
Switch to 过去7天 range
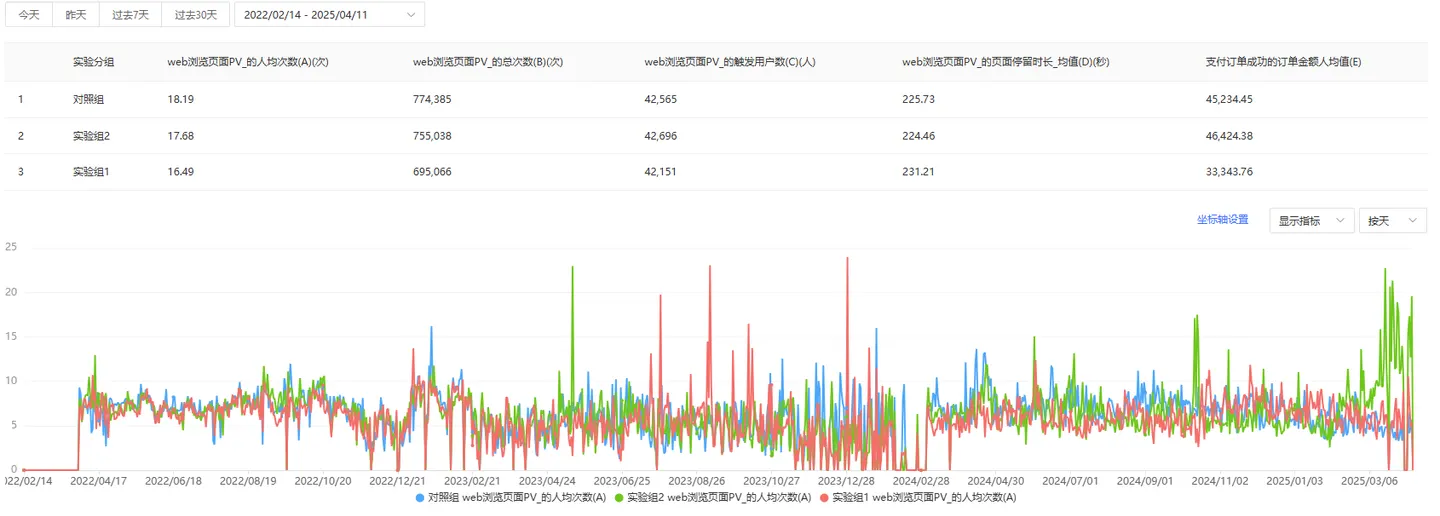pyautogui.click(x=130, y=15)
